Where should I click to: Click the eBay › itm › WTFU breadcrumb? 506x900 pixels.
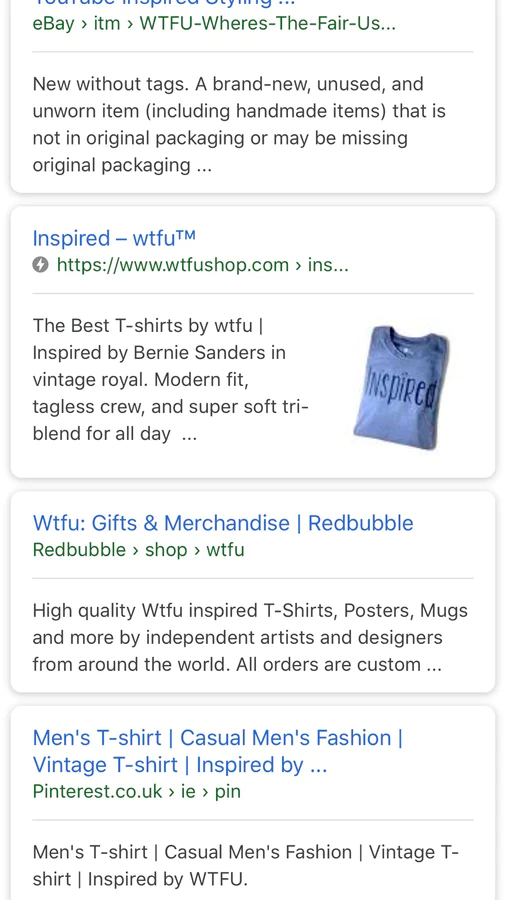214,24
